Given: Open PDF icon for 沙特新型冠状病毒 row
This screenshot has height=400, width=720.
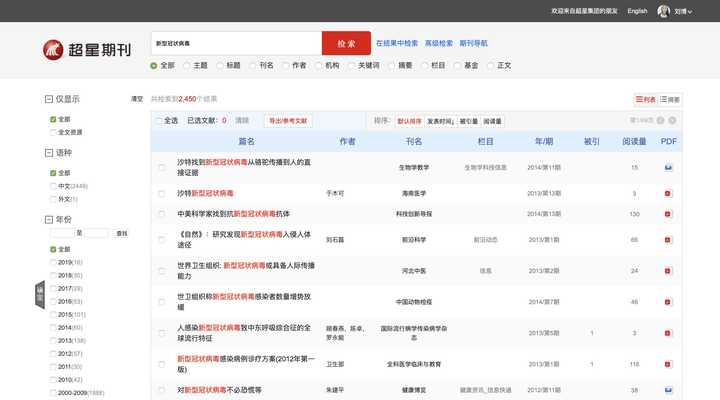Looking at the screenshot, I should (x=668, y=192).
